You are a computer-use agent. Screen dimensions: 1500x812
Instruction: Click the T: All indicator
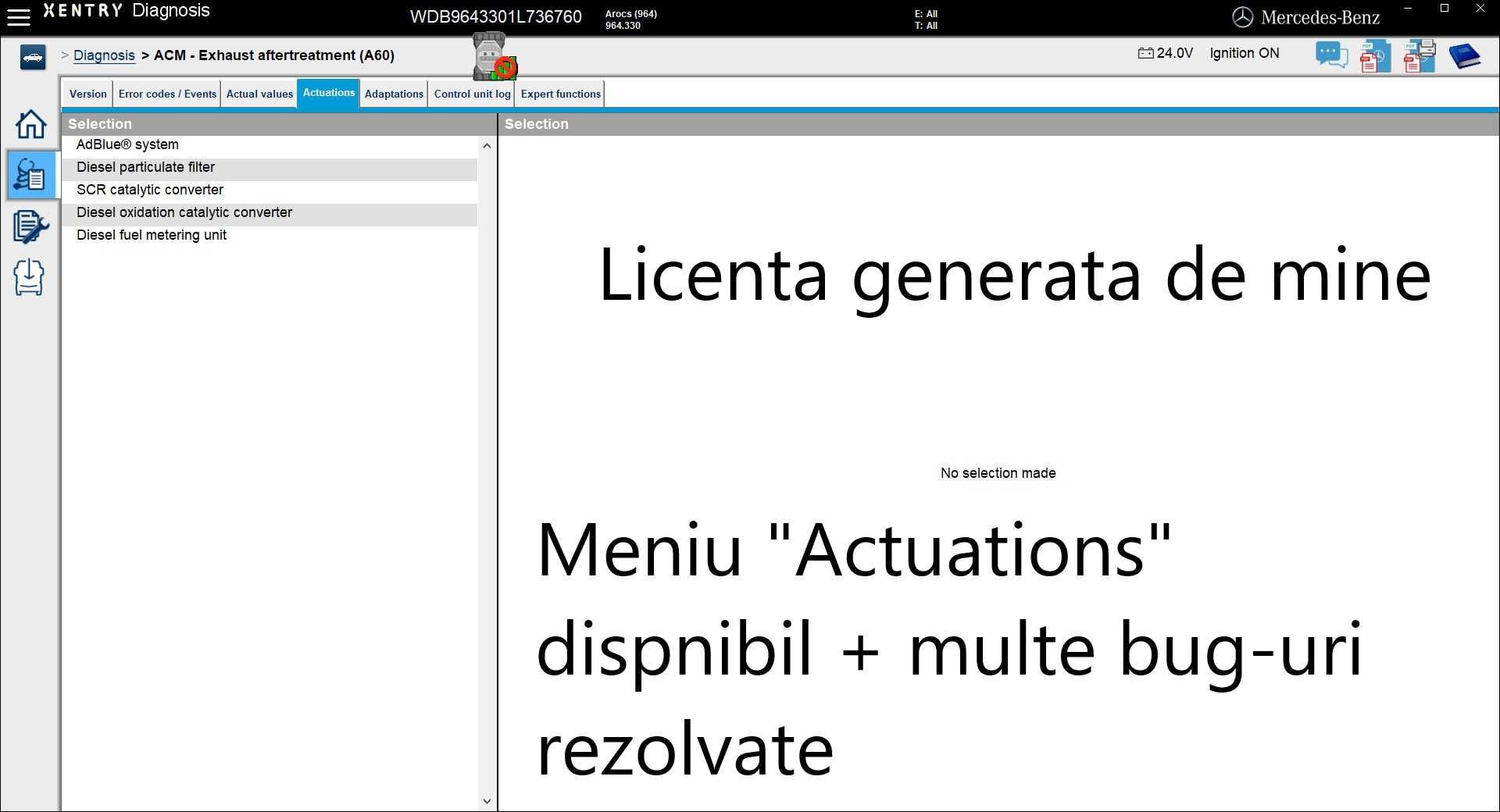coord(926,26)
